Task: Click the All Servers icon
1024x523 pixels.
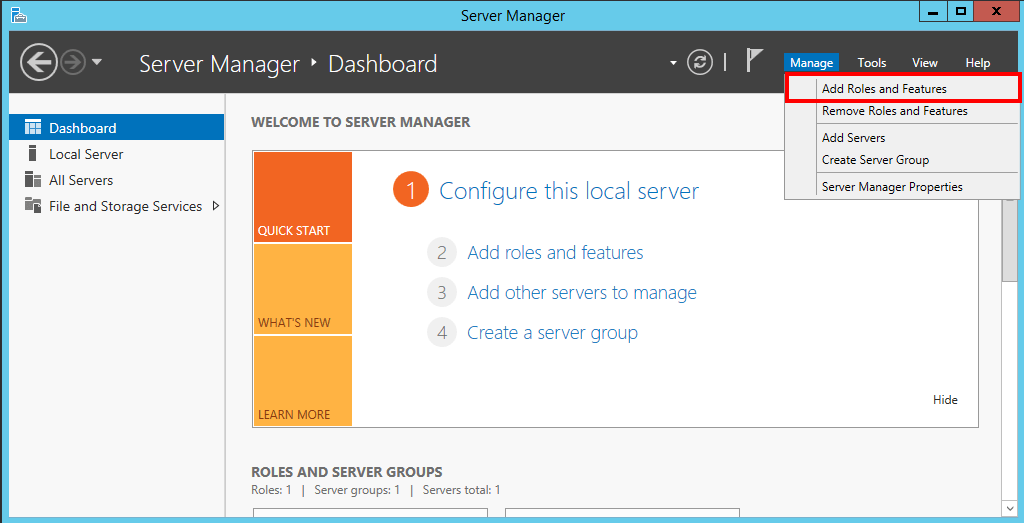Action: tap(33, 180)
